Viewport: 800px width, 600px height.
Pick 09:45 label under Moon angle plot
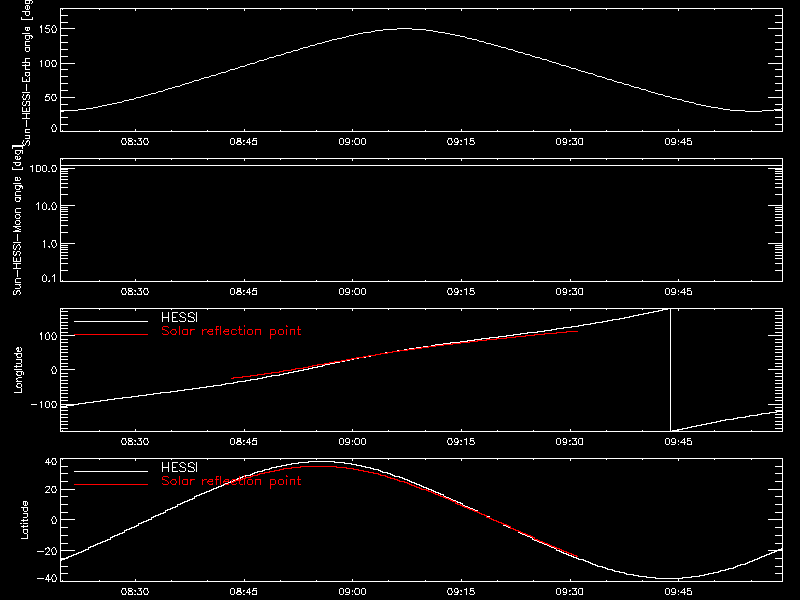point(678,292)
